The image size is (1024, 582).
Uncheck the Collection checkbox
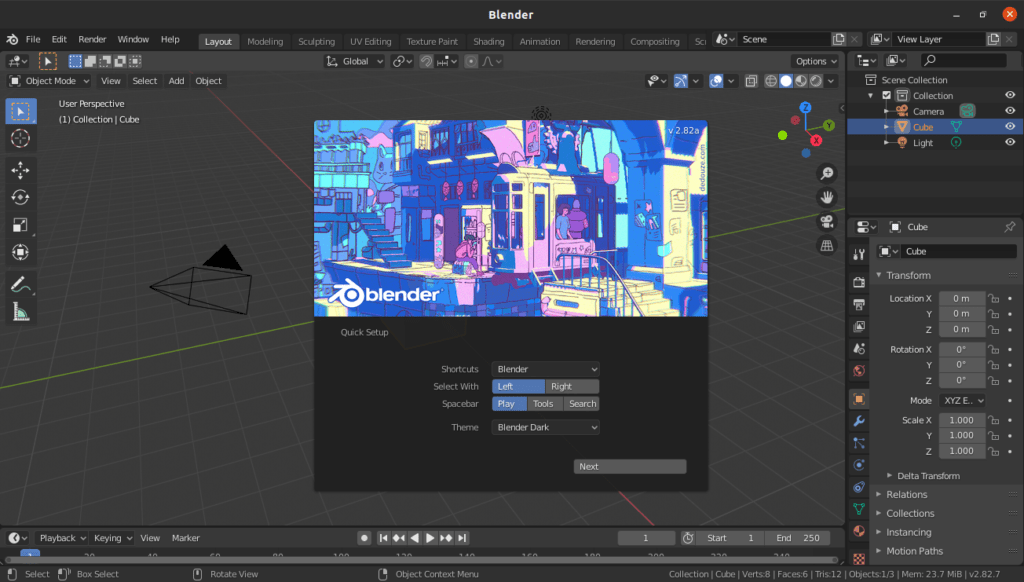click(886, 95)
